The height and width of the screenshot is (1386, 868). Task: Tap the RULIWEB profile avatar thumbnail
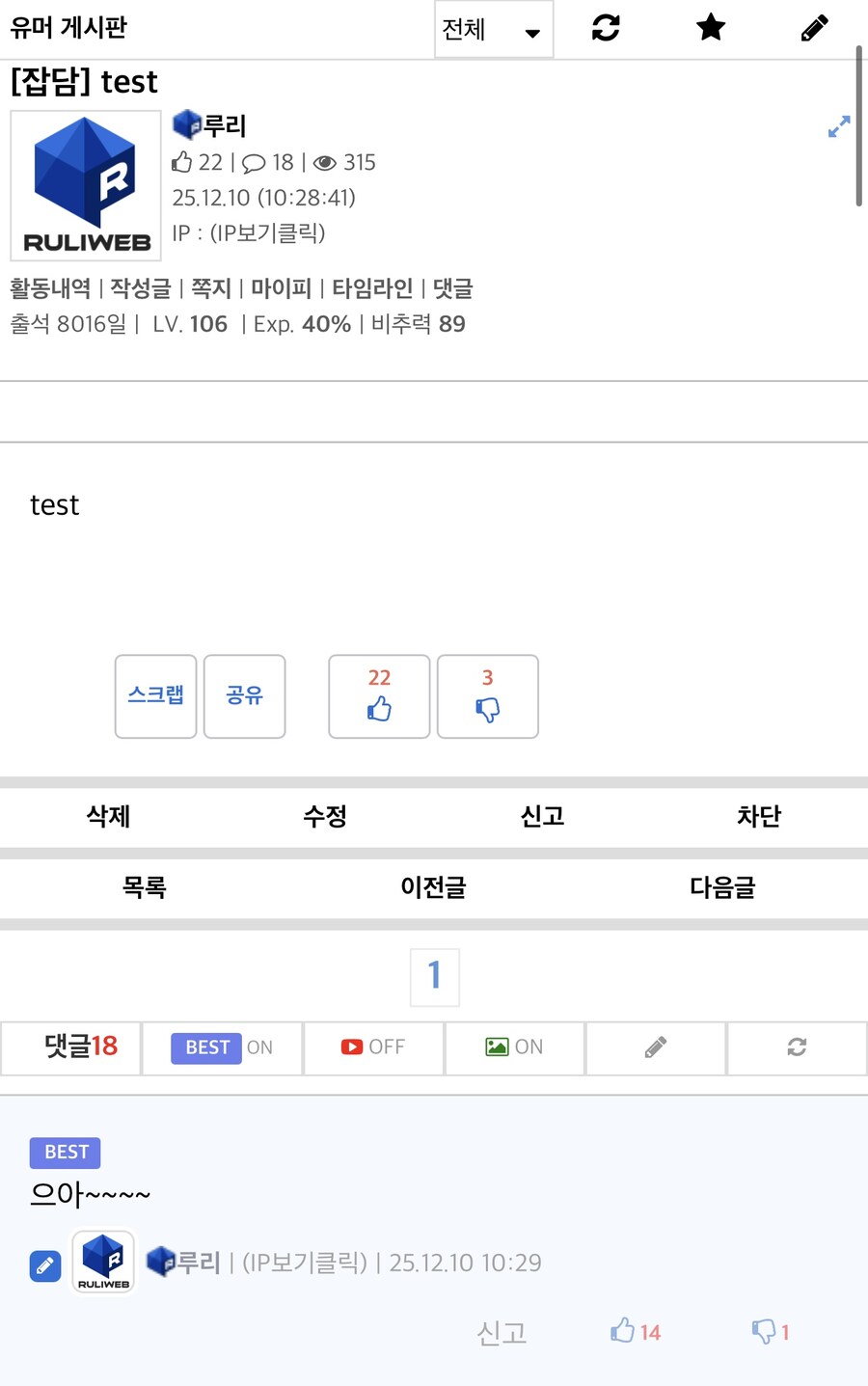click(x=85, y=184)
